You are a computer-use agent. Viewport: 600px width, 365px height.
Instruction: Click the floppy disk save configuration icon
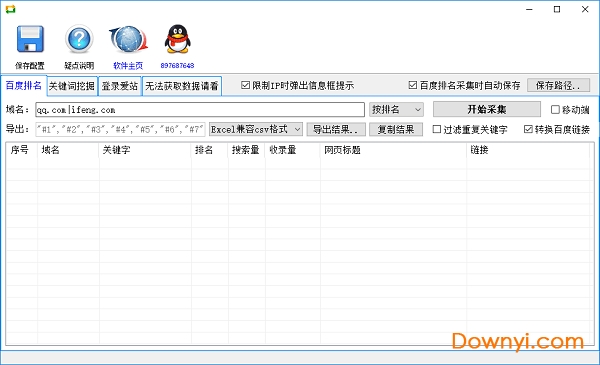pyautogui.click(x=30, y=39)
